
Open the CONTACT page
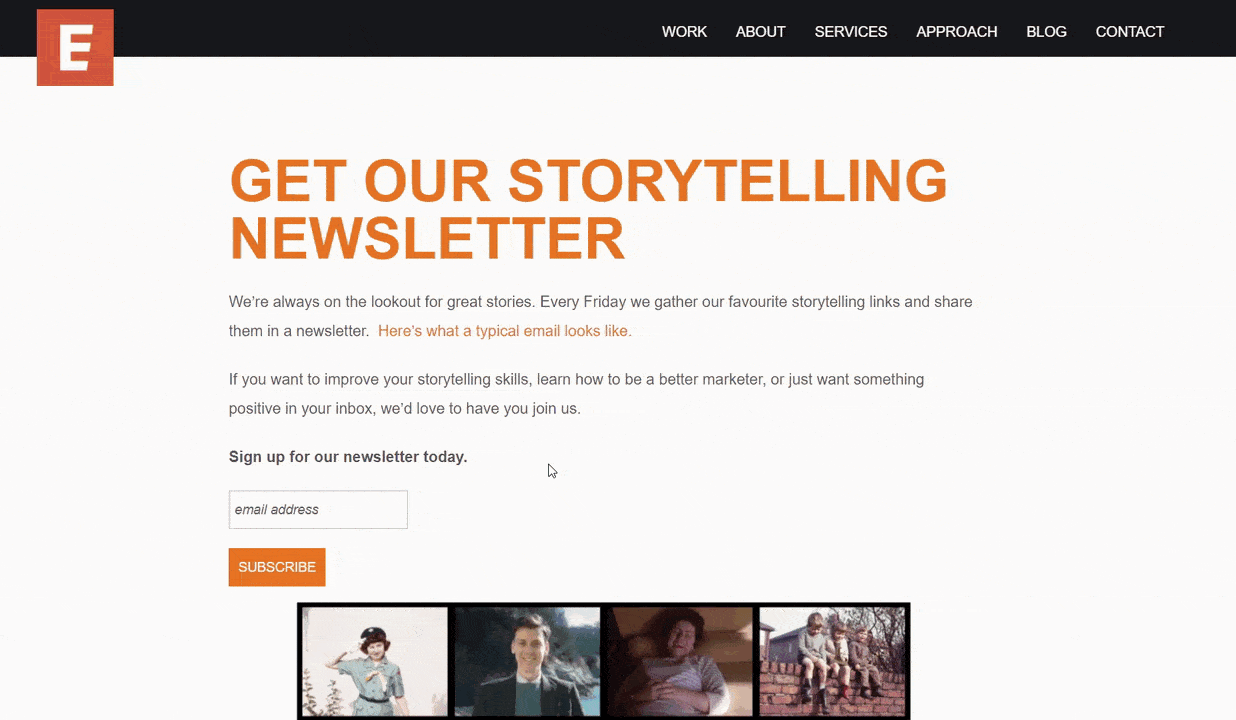1130,32
